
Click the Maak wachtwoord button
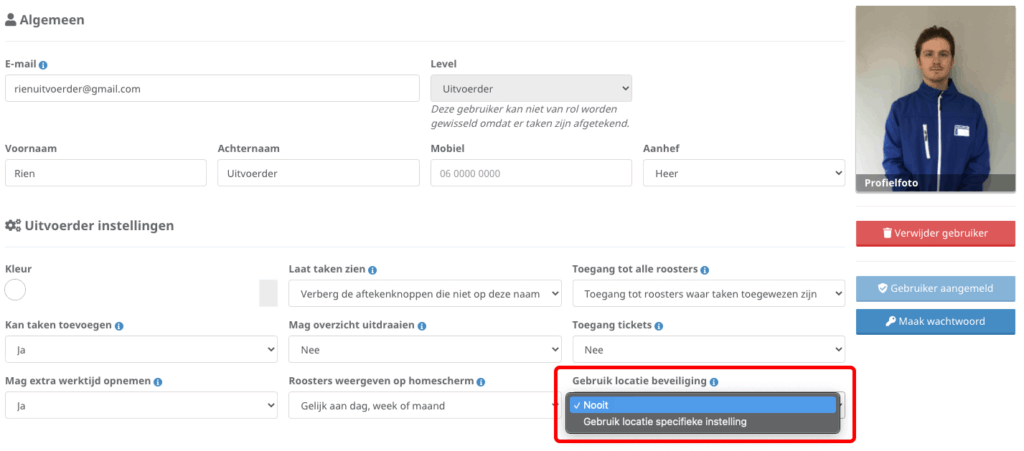tap(935, 321)
